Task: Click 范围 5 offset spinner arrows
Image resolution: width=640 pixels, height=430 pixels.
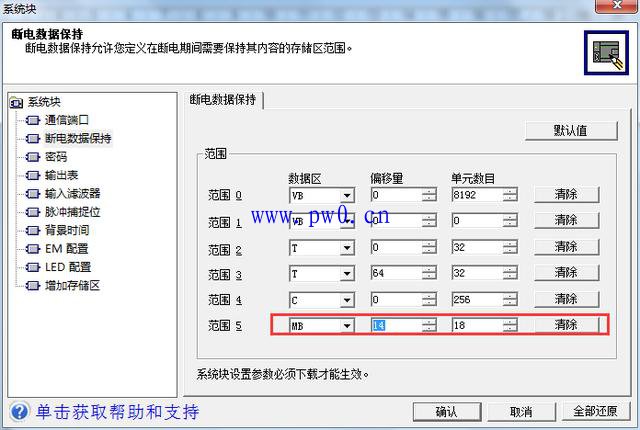Action: pos(429,325)
